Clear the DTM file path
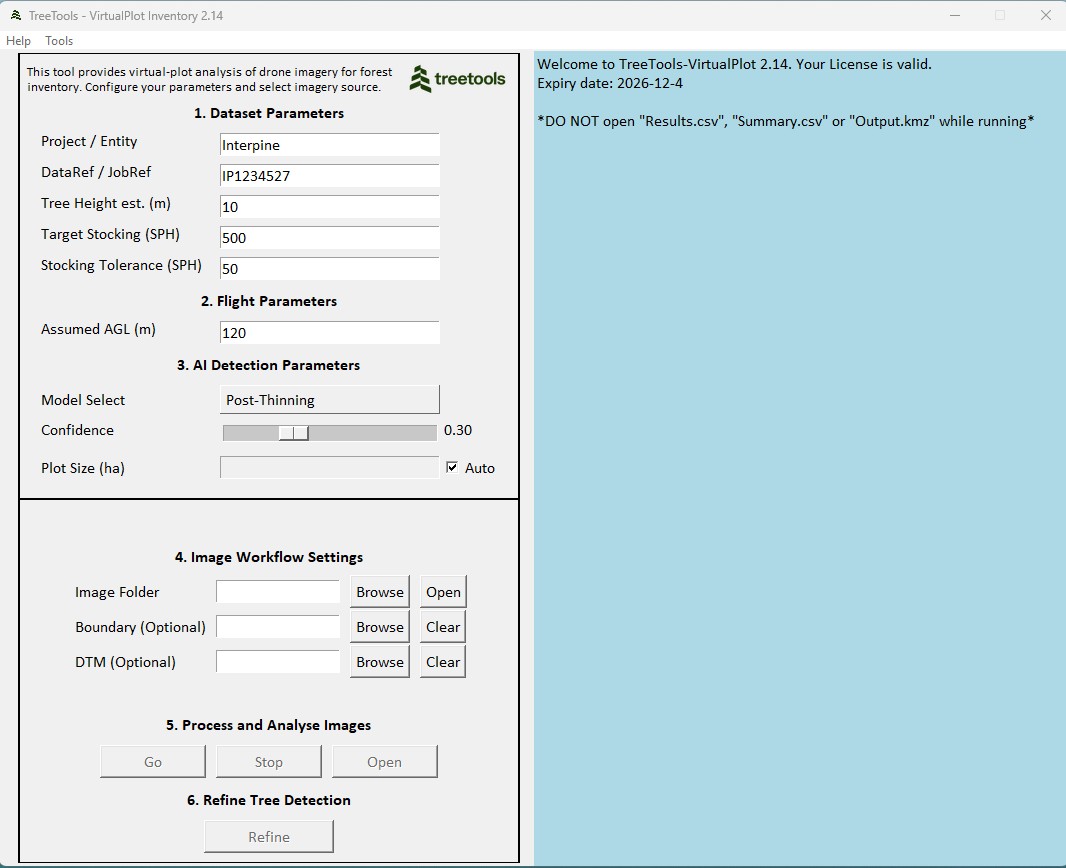Screen dimensions: 1066x868 point(443,662)
